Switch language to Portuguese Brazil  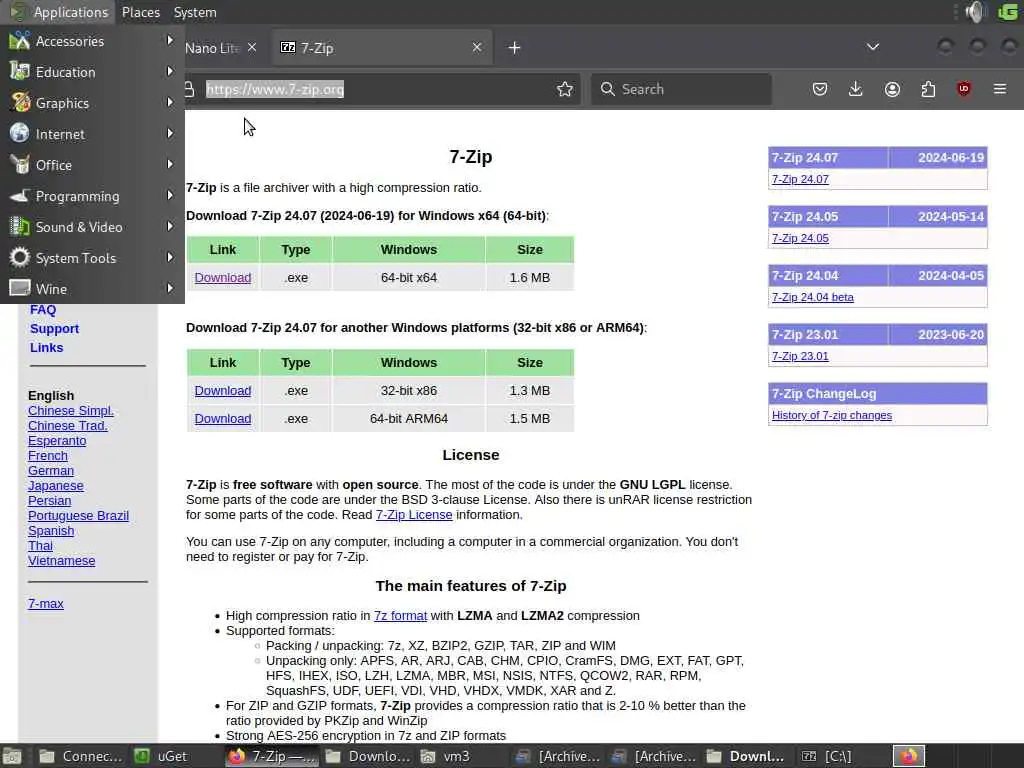pos(78,516)
